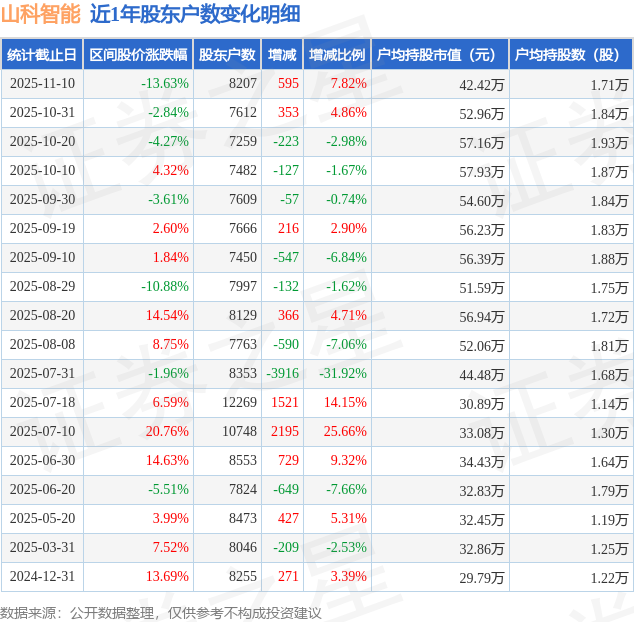Click the 增减比例 column header

(x=337, y=55)
